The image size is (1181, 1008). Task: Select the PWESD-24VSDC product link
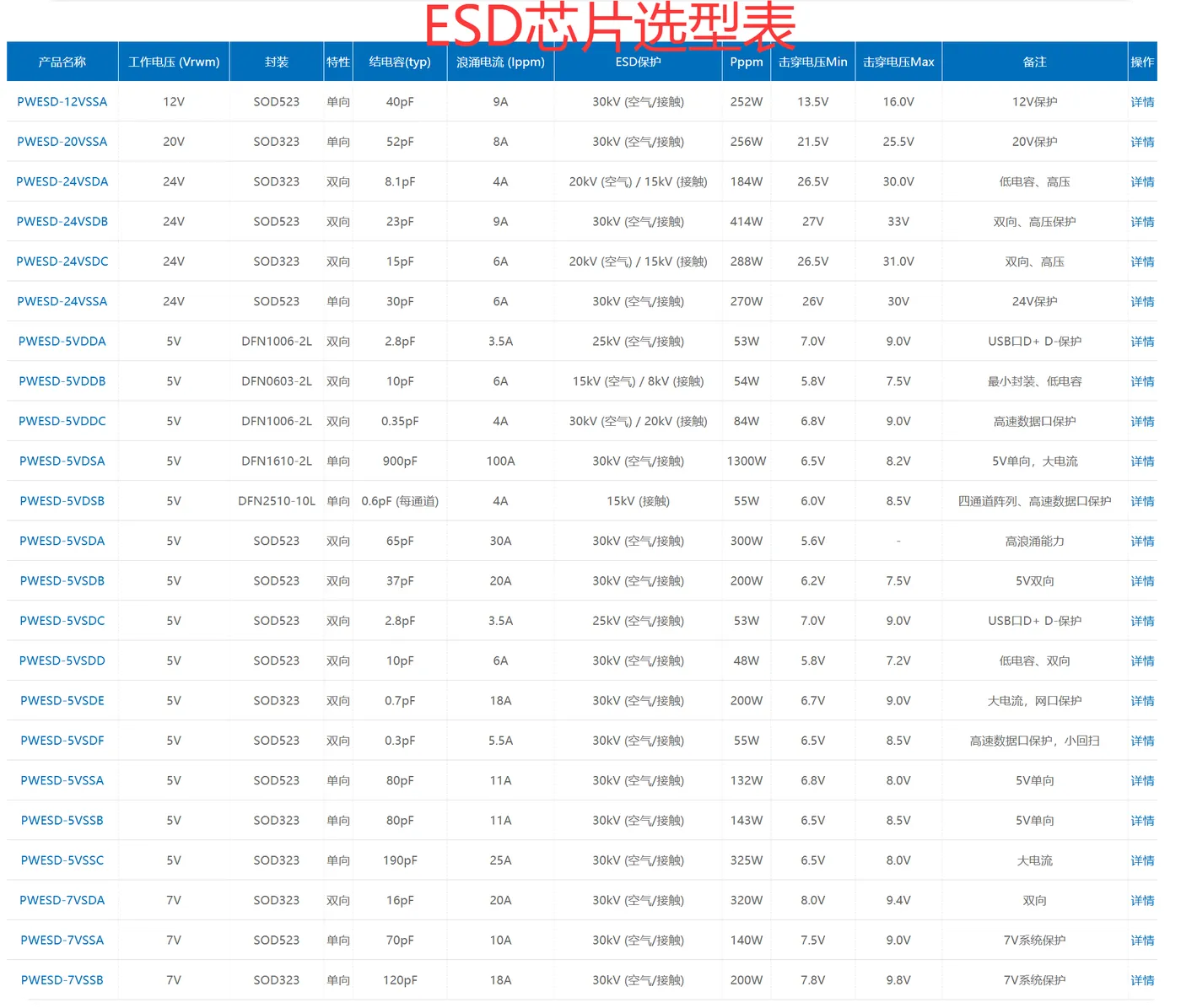click(x=62, y=261)
